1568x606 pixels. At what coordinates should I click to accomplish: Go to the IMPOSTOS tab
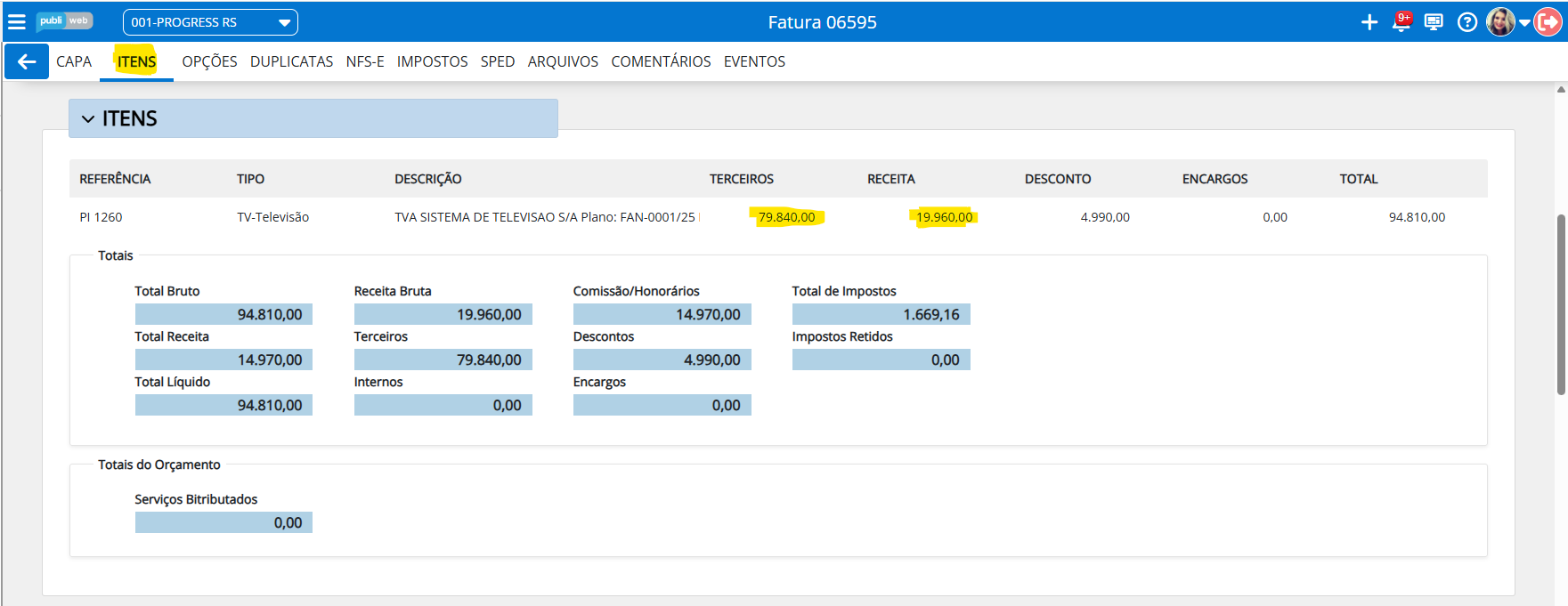(x=432, y=61)
